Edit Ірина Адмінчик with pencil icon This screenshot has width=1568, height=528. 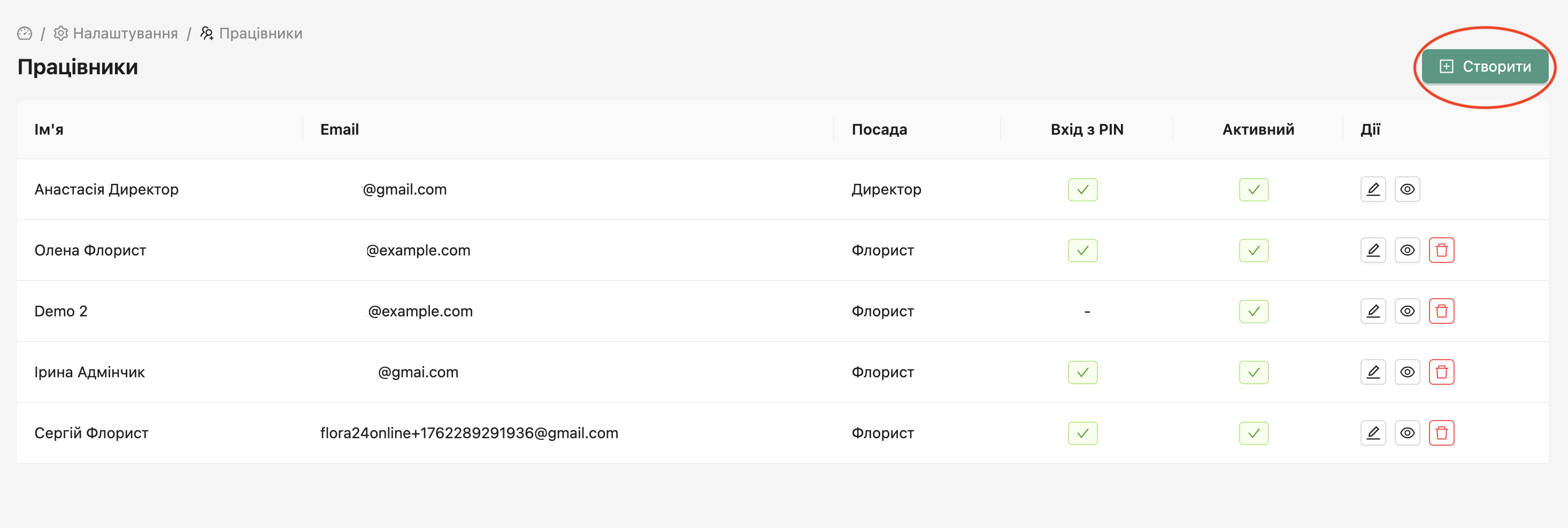(x=1373, y=371)
